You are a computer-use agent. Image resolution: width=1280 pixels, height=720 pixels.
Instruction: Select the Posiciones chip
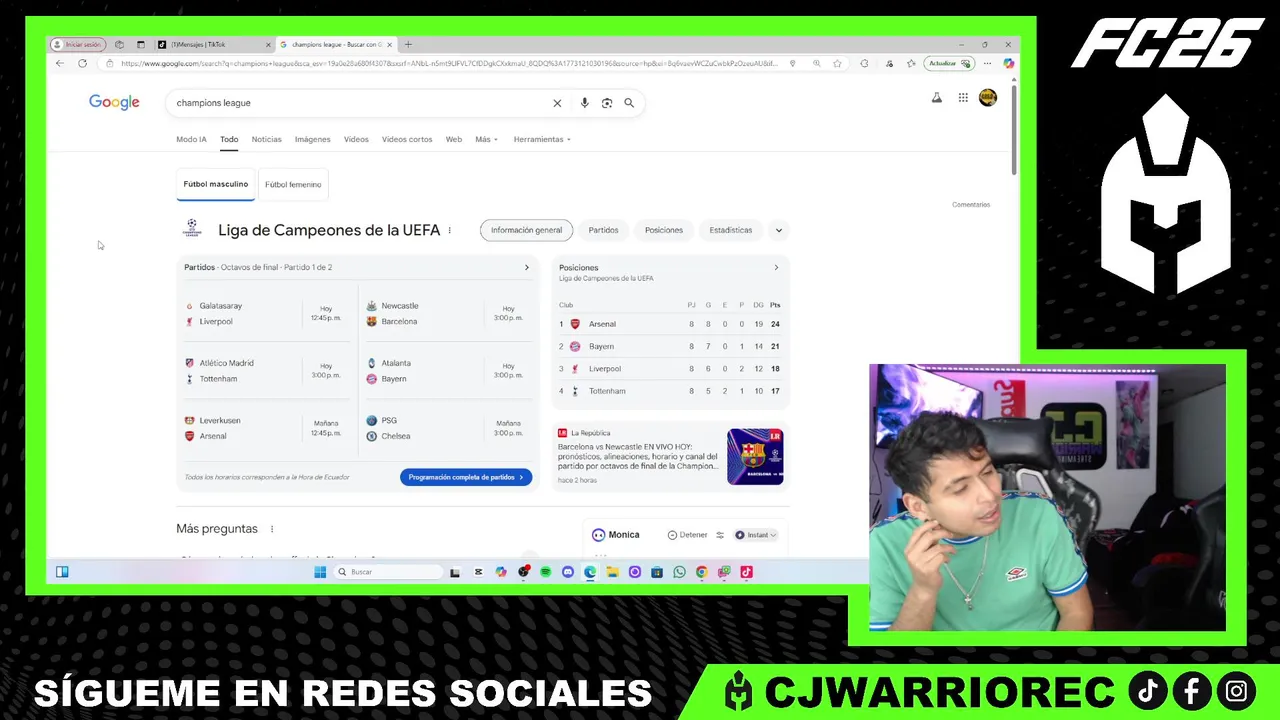coord(664,230)
